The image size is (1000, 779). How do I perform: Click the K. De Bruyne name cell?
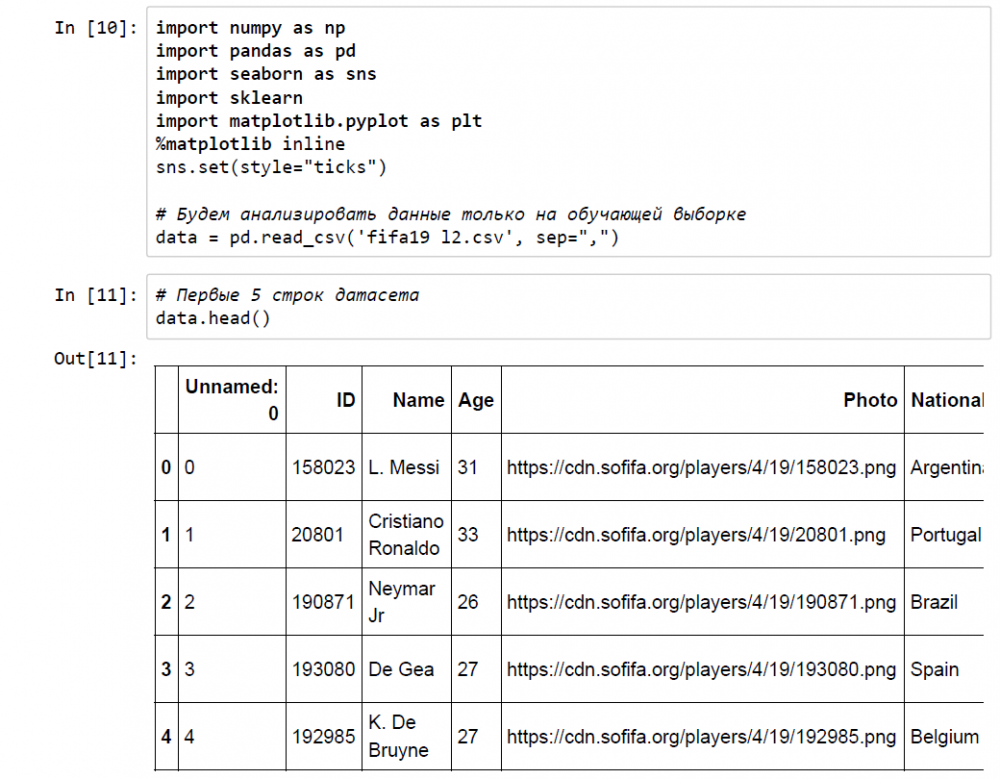399,737
